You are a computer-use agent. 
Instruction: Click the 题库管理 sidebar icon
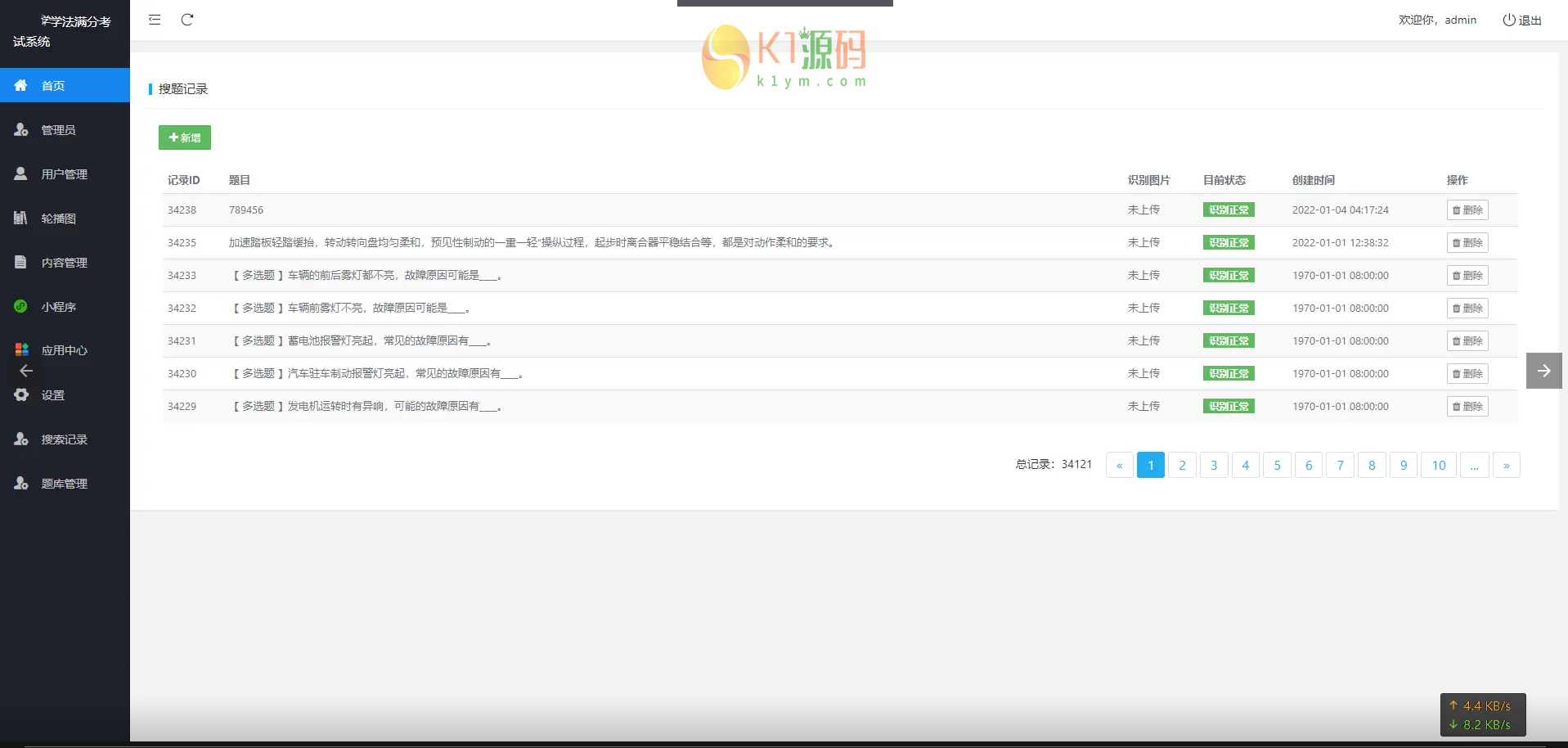click(x=21, y=483)
